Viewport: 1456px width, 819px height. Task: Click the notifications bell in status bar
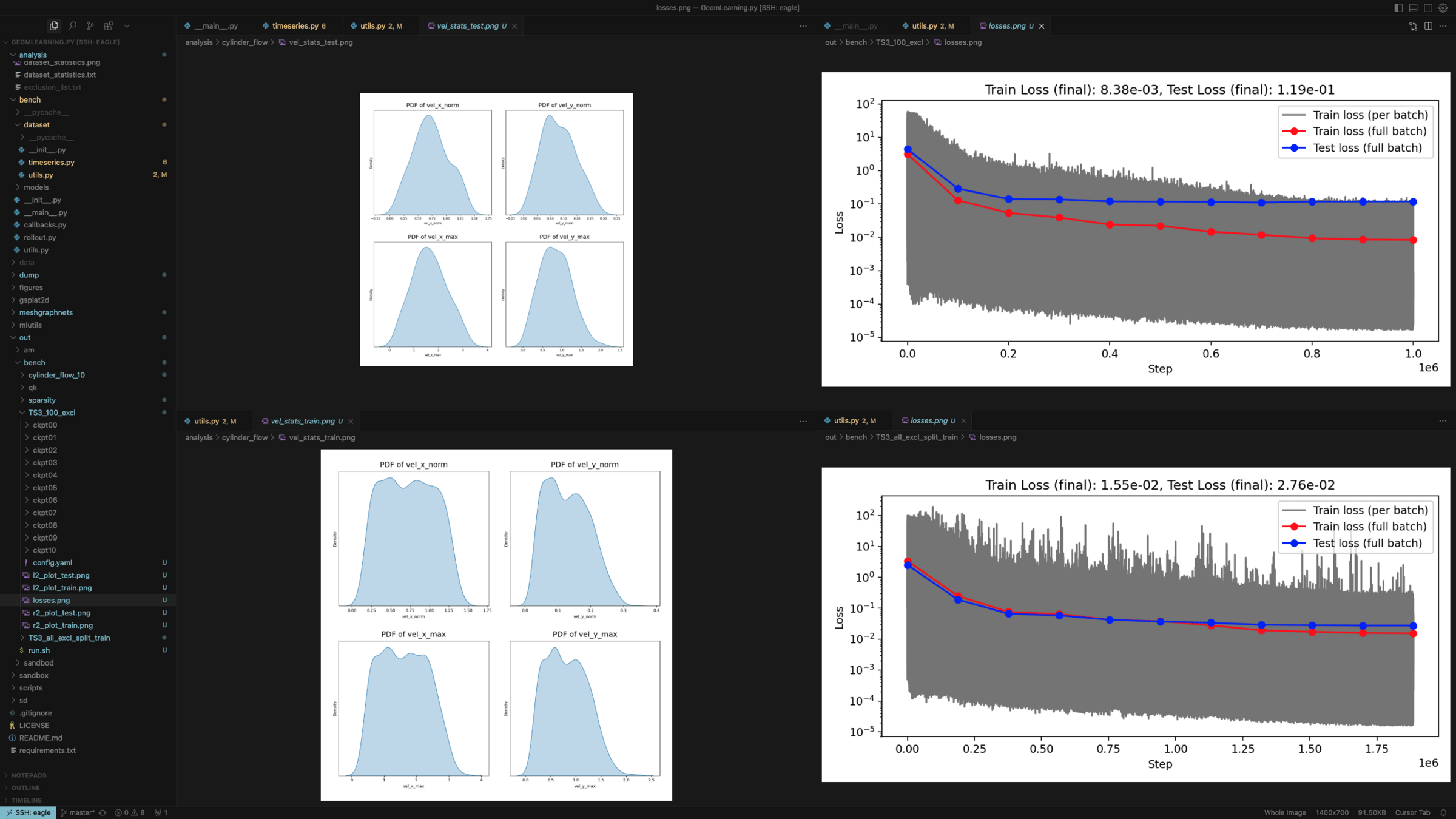(x=1444, y=812)
